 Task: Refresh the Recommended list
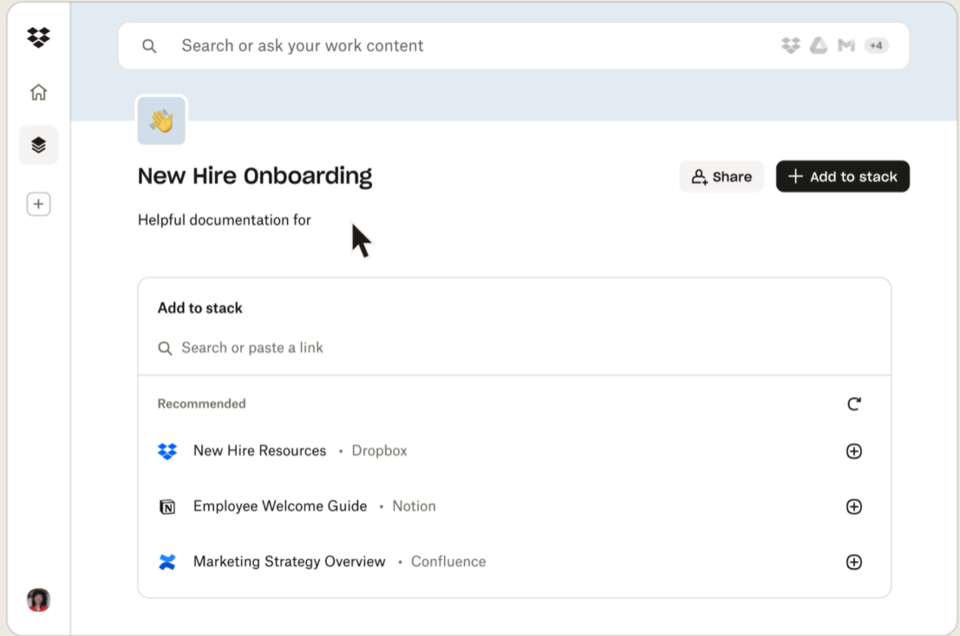854,404
